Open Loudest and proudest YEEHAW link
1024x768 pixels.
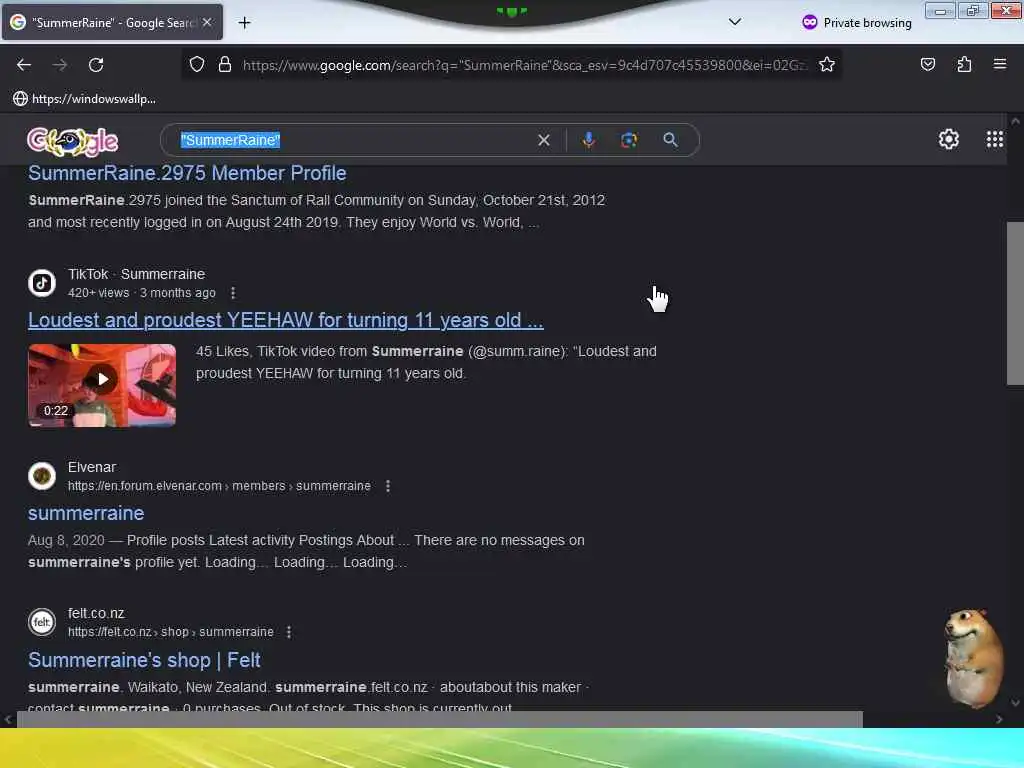[285, 320]
